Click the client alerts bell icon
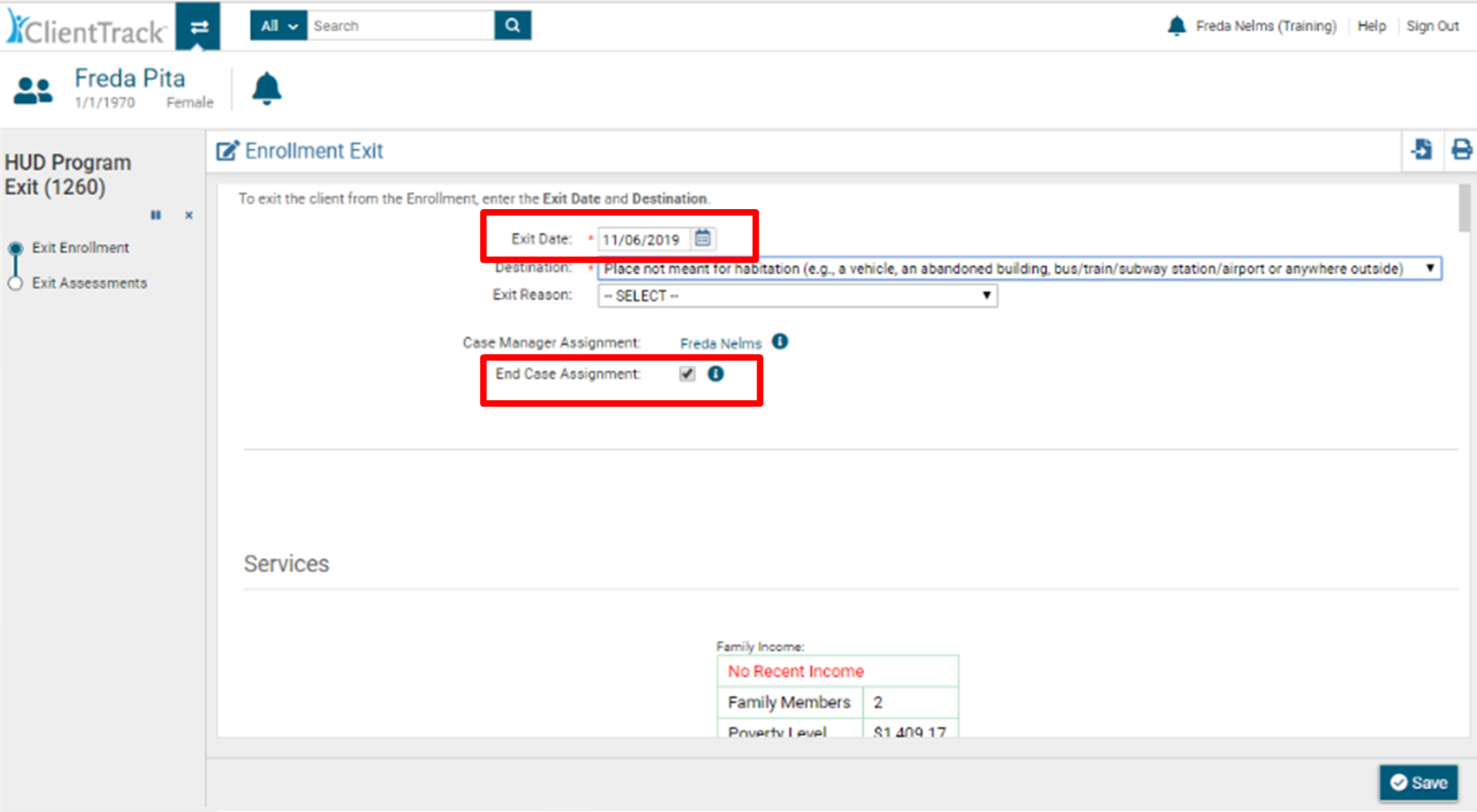1477x812 pixels. coord(266,89)
